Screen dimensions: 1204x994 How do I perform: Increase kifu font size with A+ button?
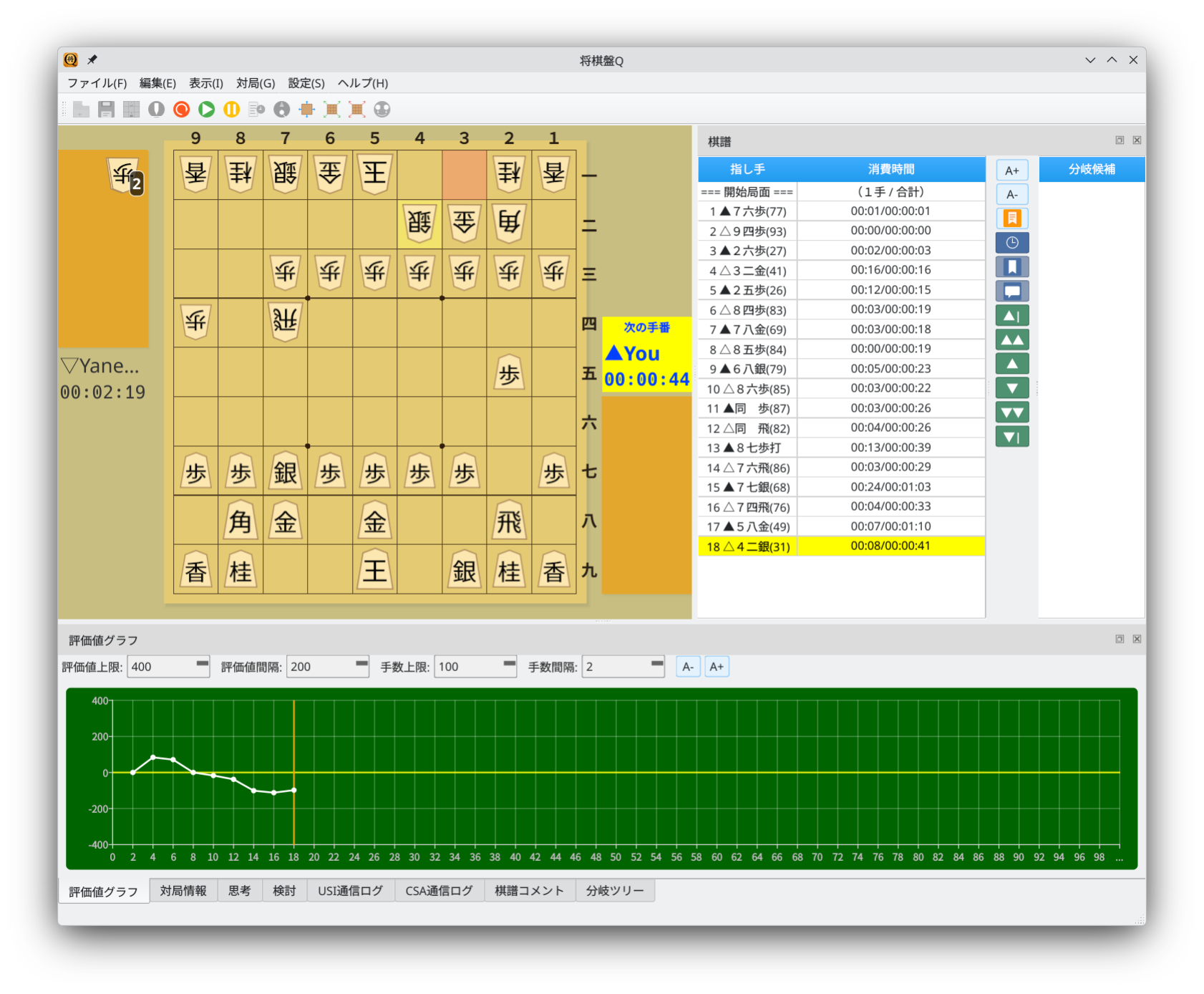point(1011,170)
